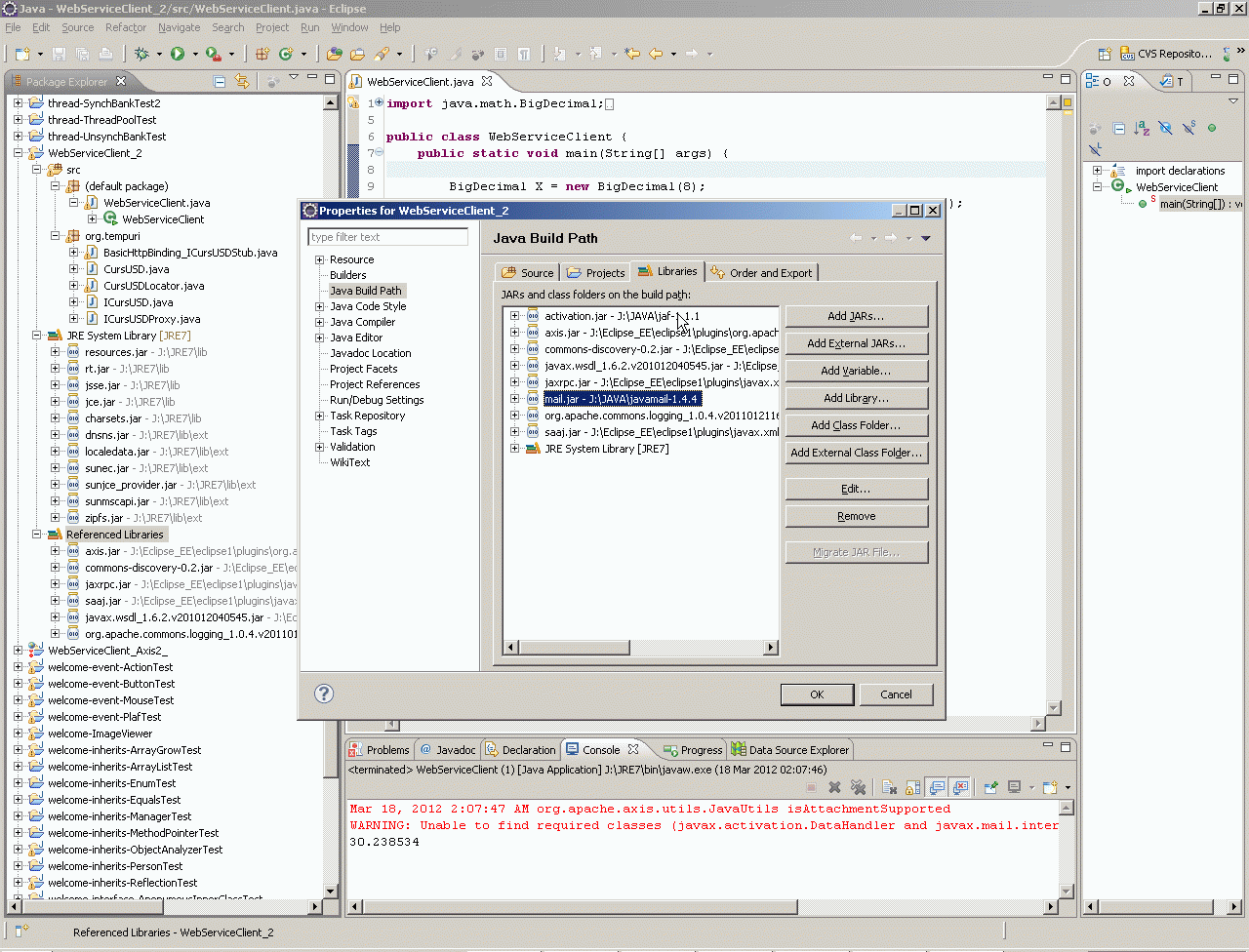Toggle Scroll Lock in Console toolbar
This screenshot has width=1249, height=952.
point(913,787)
